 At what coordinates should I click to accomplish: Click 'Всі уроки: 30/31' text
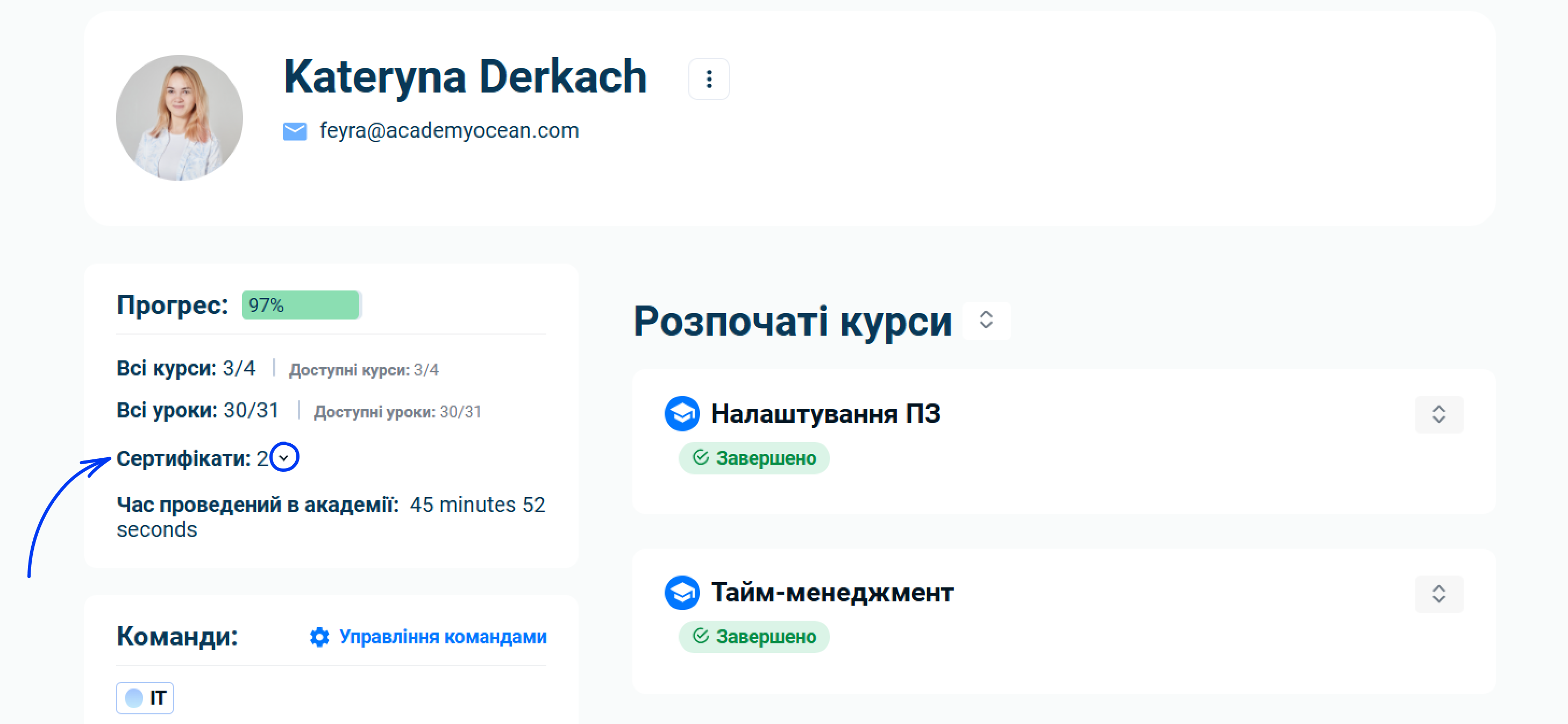pos(198,410)
